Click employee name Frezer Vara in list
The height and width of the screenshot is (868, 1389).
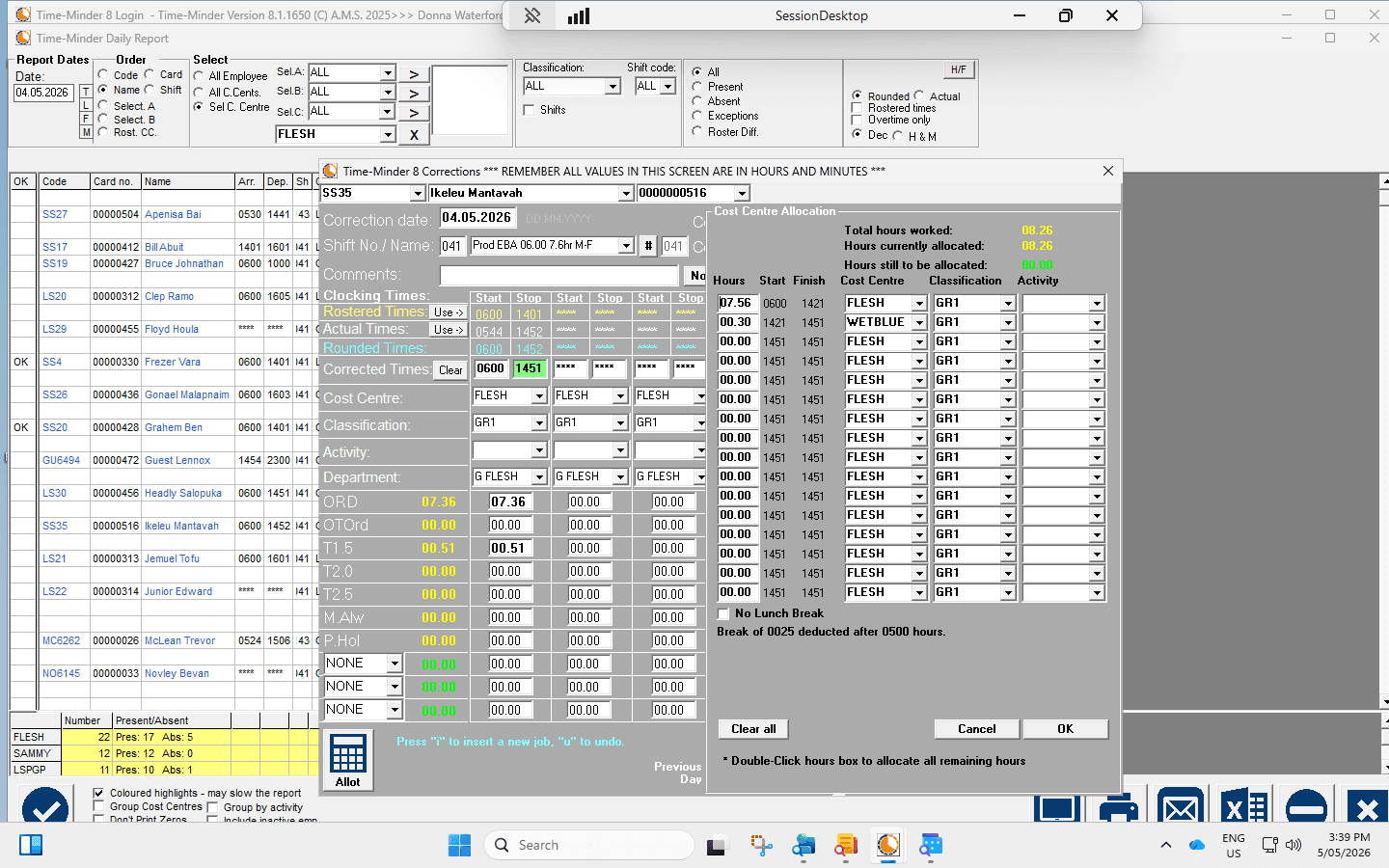173,363
